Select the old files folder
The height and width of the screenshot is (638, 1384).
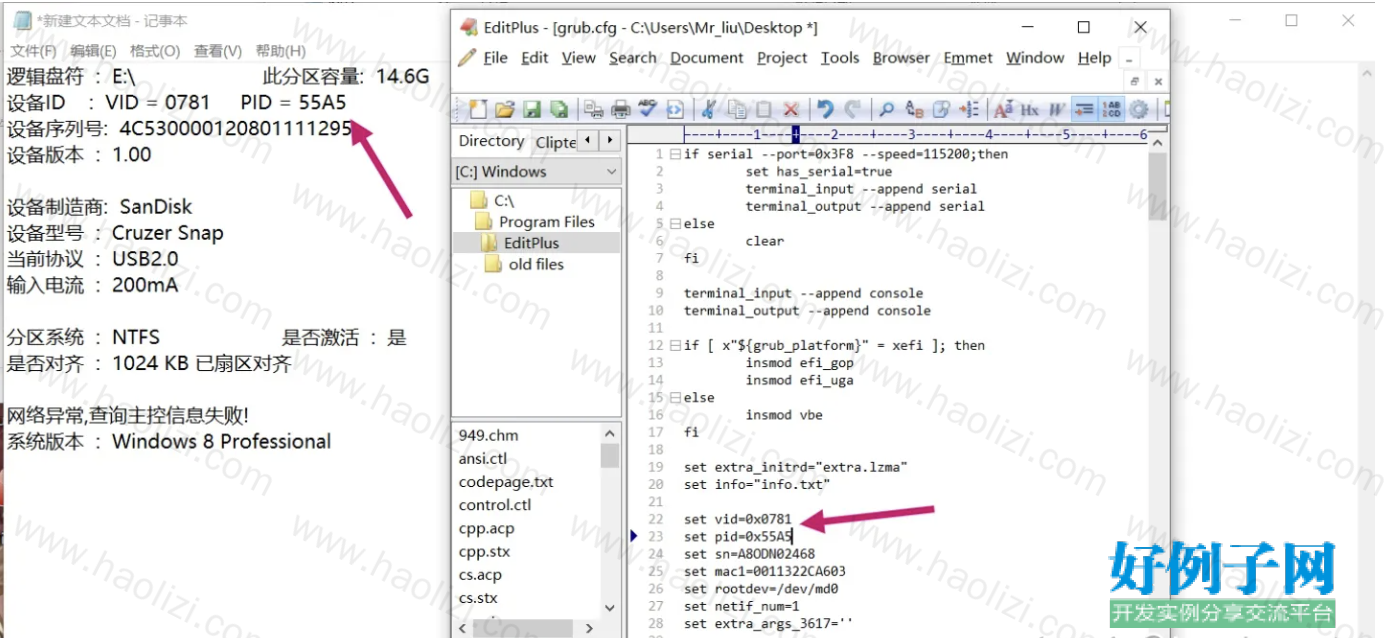tap(525, 264)
